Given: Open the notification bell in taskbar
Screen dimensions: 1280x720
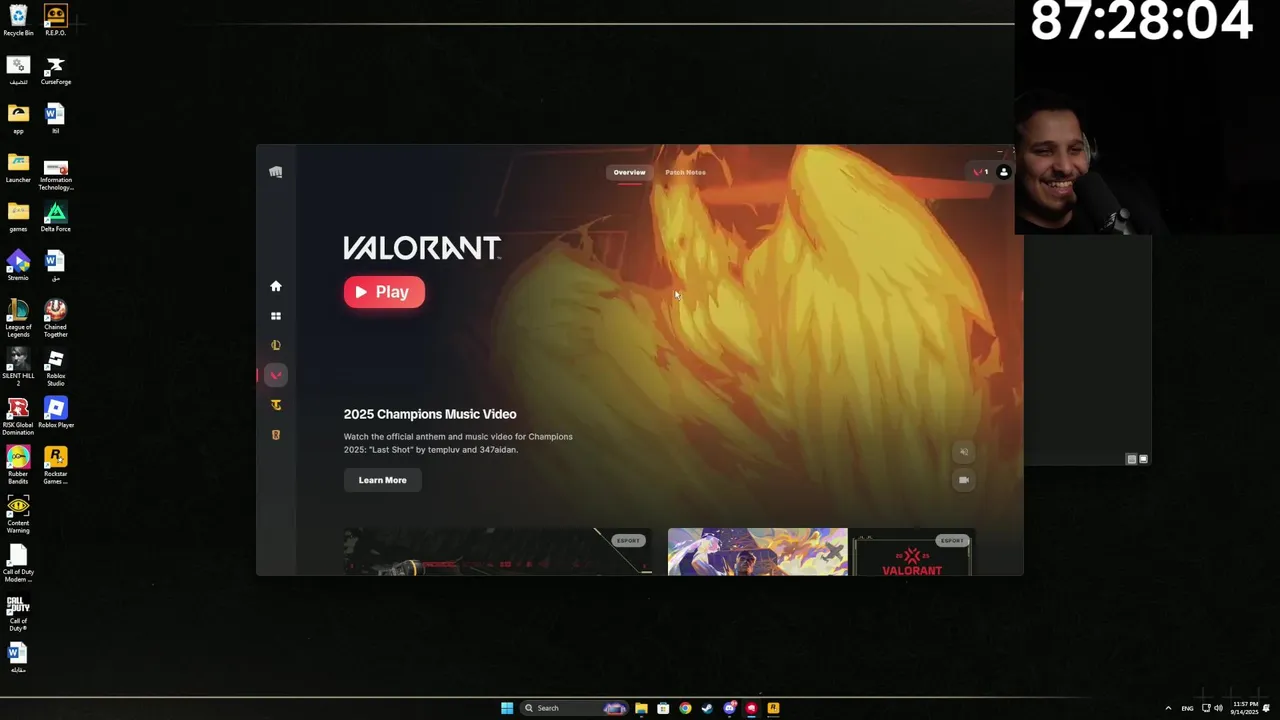Looking at the screenshot, I should click(x=1267, y=708).
